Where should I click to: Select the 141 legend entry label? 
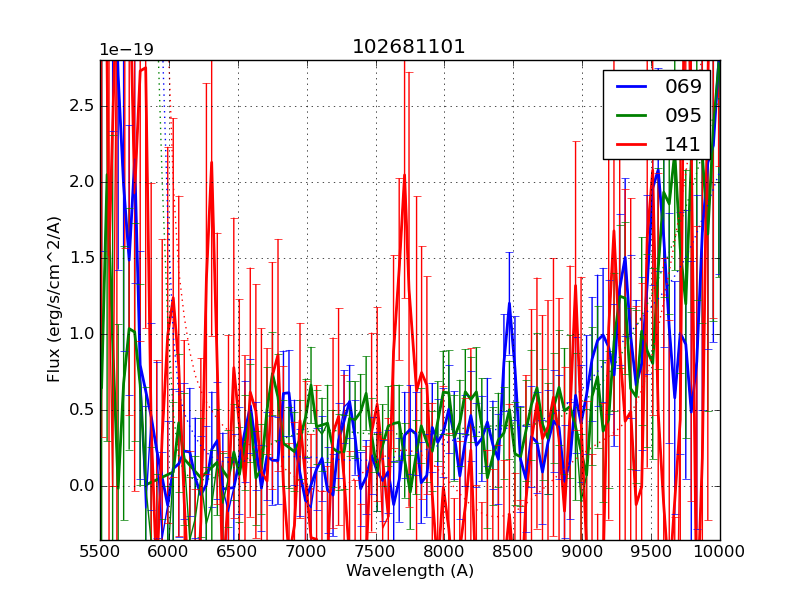coord(683,144)
